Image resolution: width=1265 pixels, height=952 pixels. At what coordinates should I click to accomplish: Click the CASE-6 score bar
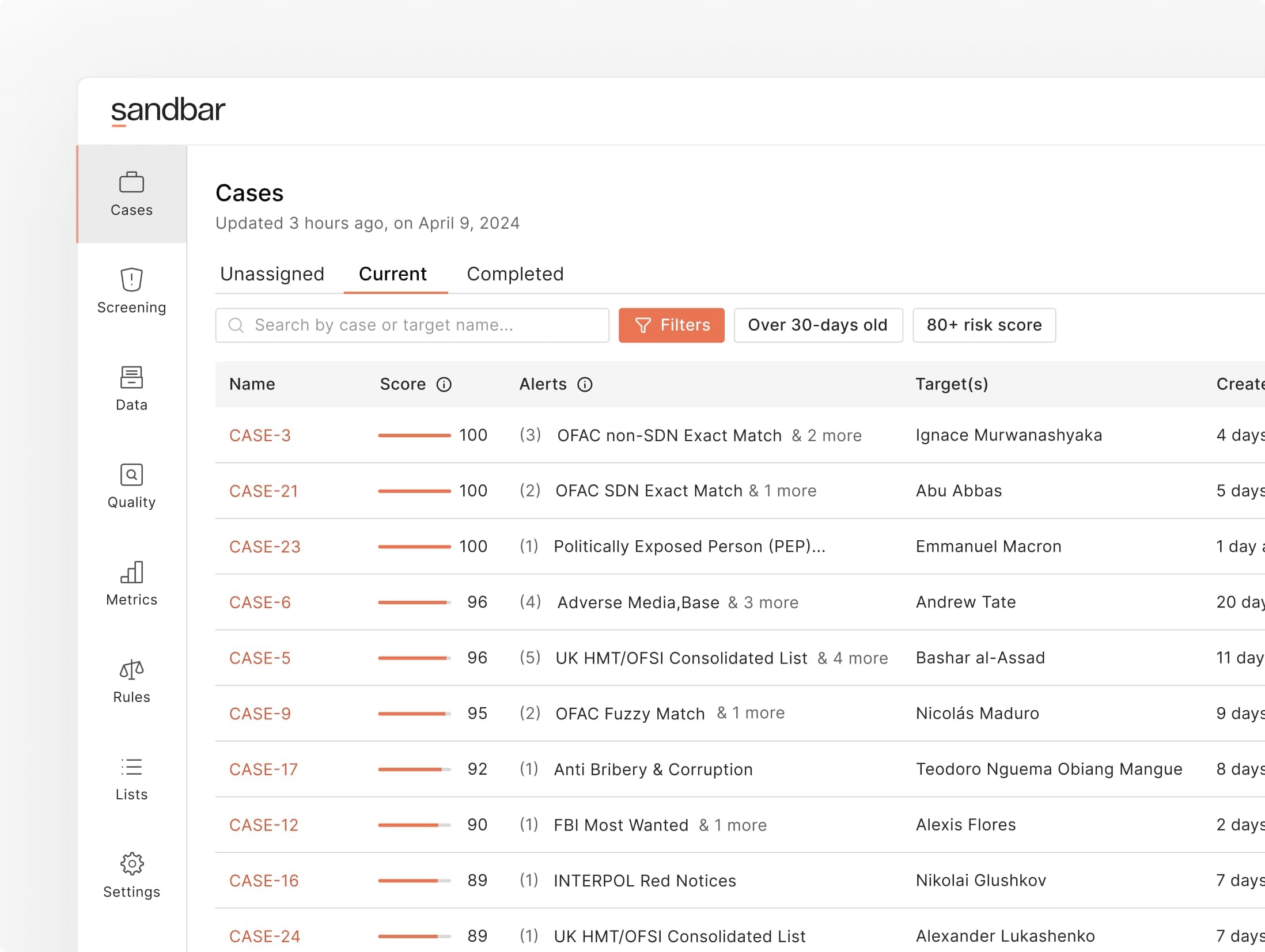pos(414,602)
